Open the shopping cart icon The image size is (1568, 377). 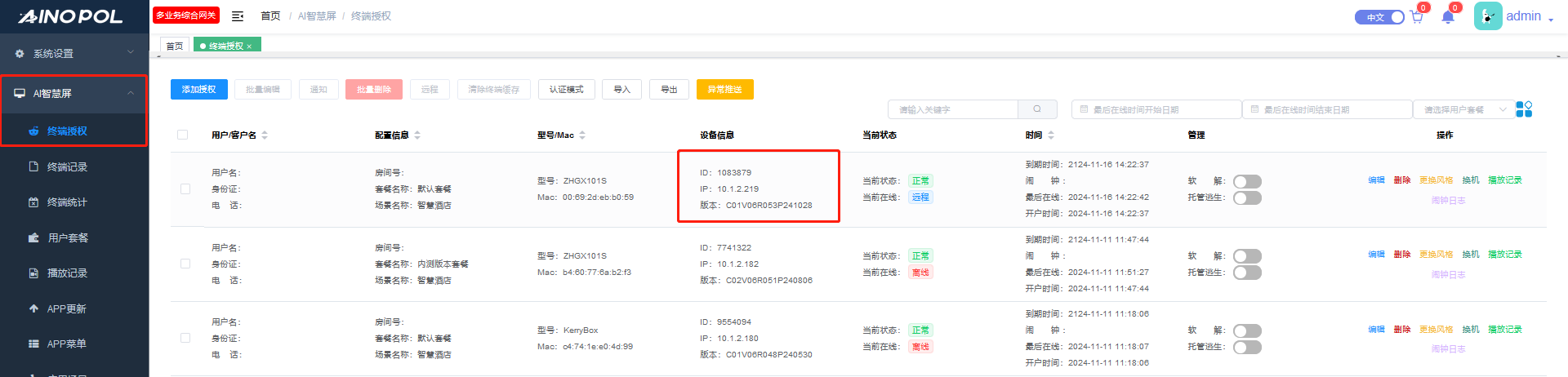coord(1417,17)
